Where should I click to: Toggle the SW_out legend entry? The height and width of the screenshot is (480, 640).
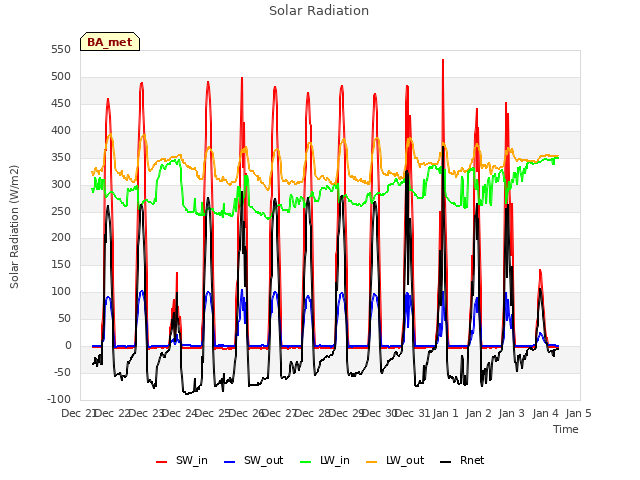[x=253, y=460]
